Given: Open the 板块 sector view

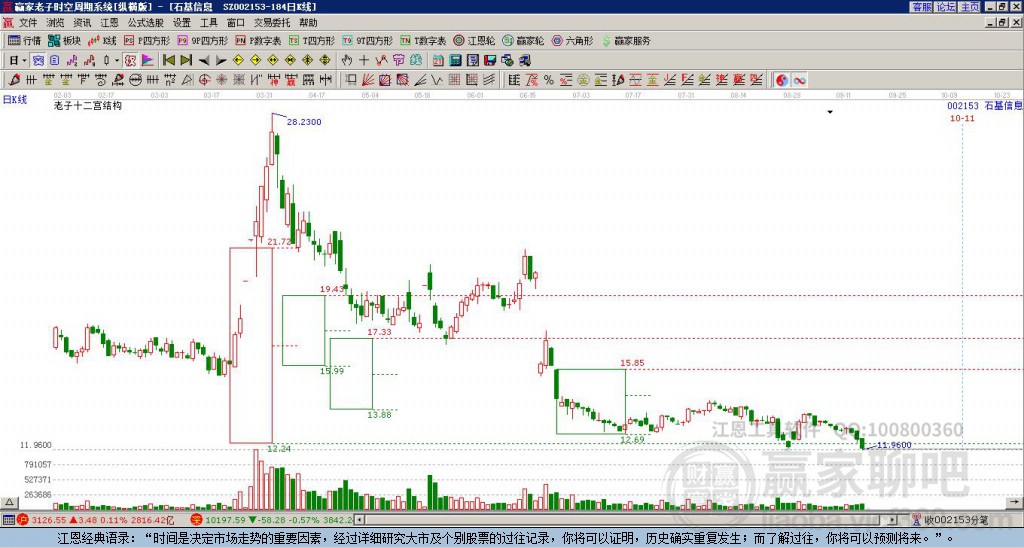Looking at the screenshot, I should pos(65,40).
